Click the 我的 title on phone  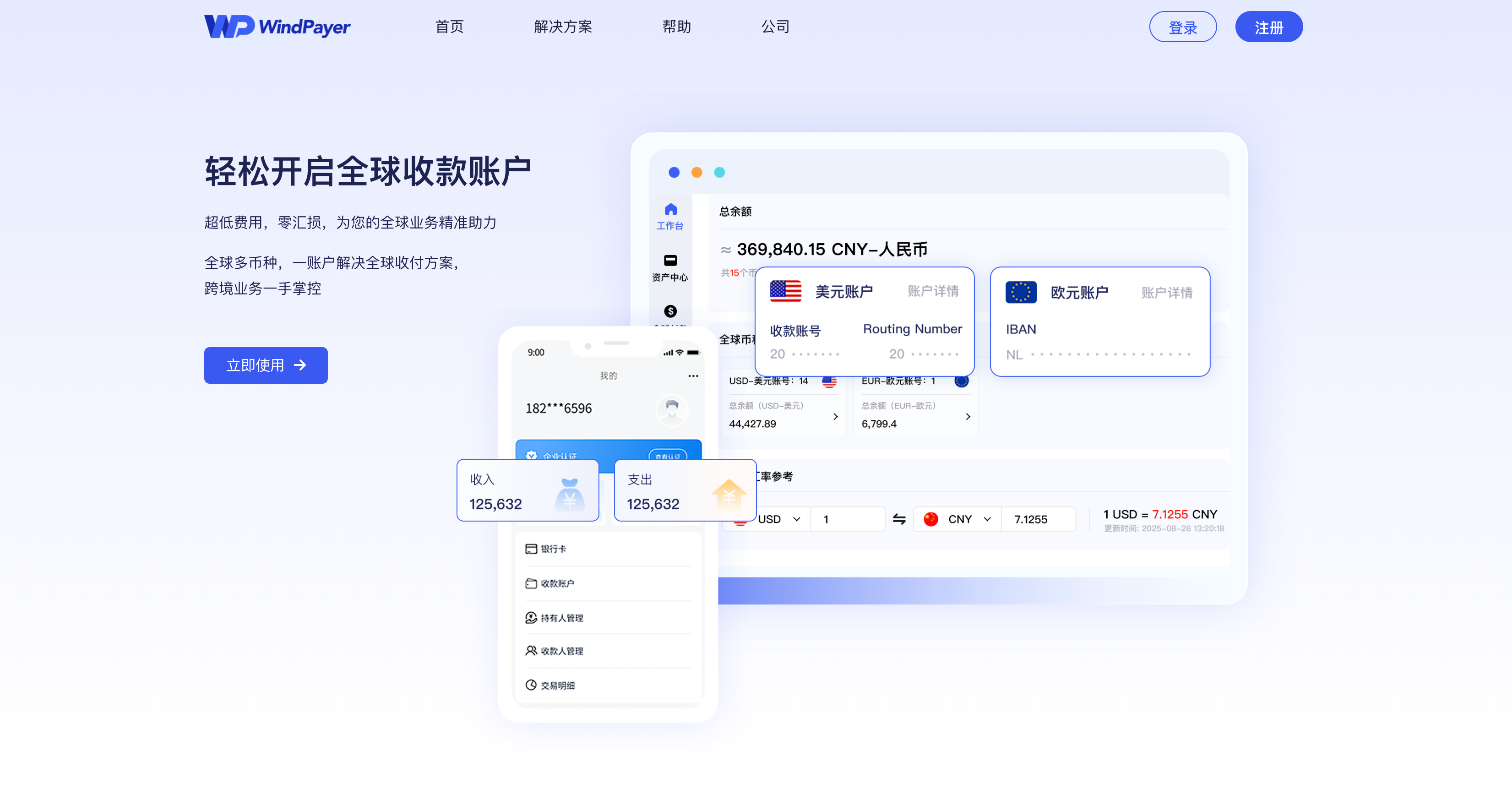pos(608,376)
